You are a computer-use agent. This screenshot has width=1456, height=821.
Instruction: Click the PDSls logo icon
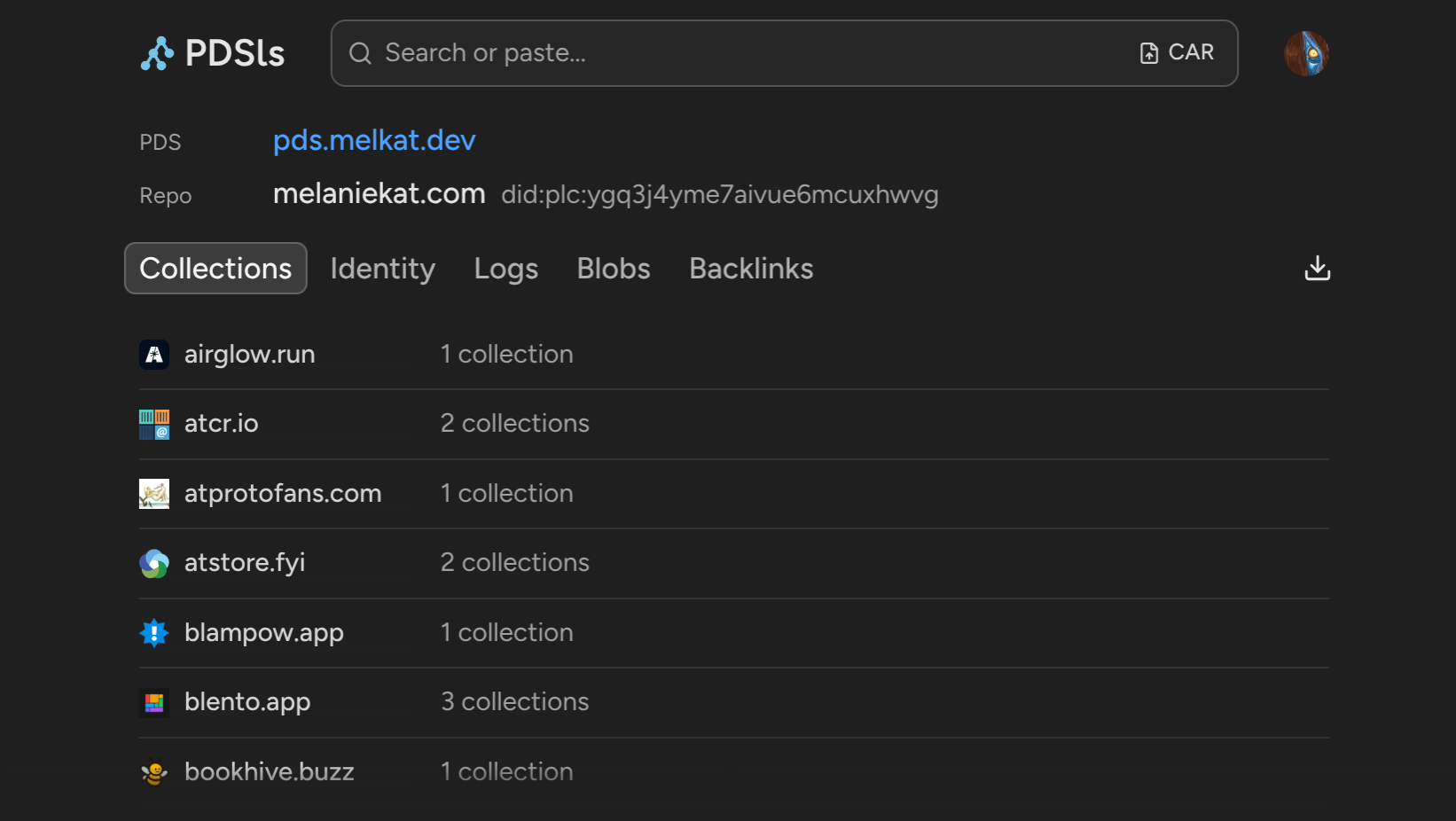pos(157,53)
